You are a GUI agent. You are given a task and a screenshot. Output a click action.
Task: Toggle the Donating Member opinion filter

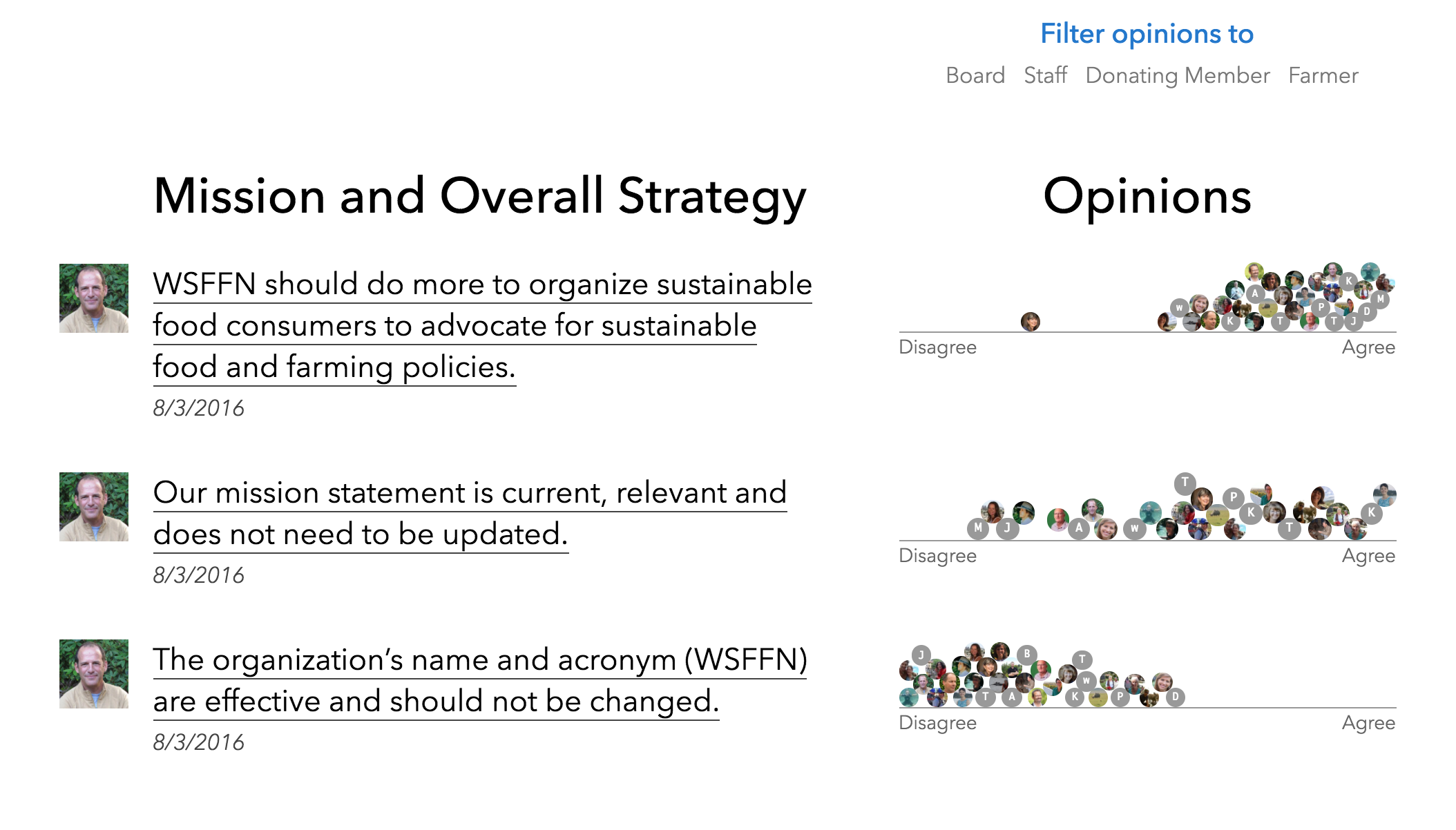1178,75
